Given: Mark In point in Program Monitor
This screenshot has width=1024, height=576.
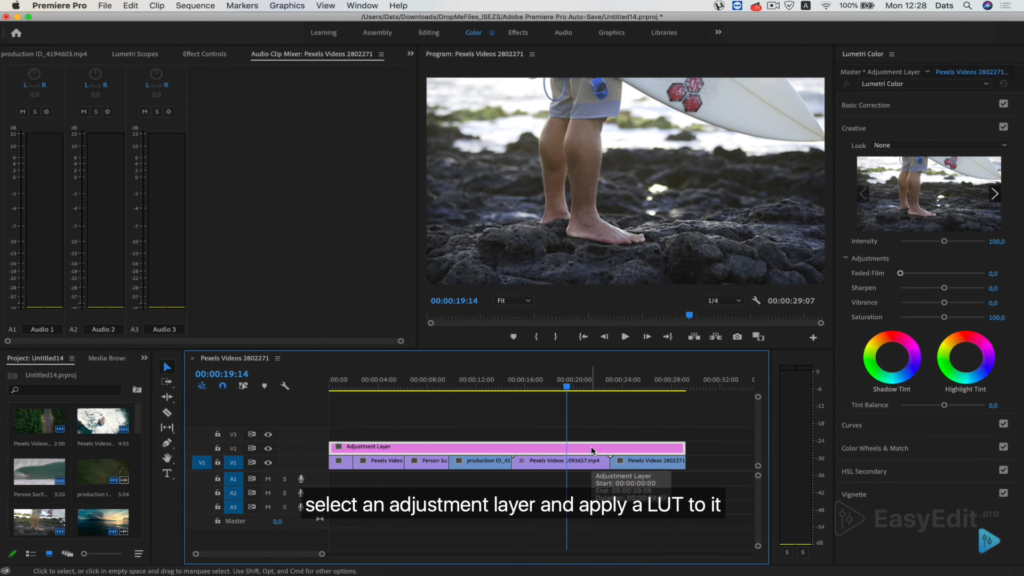Looking at the screenshot, I should tap(536, 337).
